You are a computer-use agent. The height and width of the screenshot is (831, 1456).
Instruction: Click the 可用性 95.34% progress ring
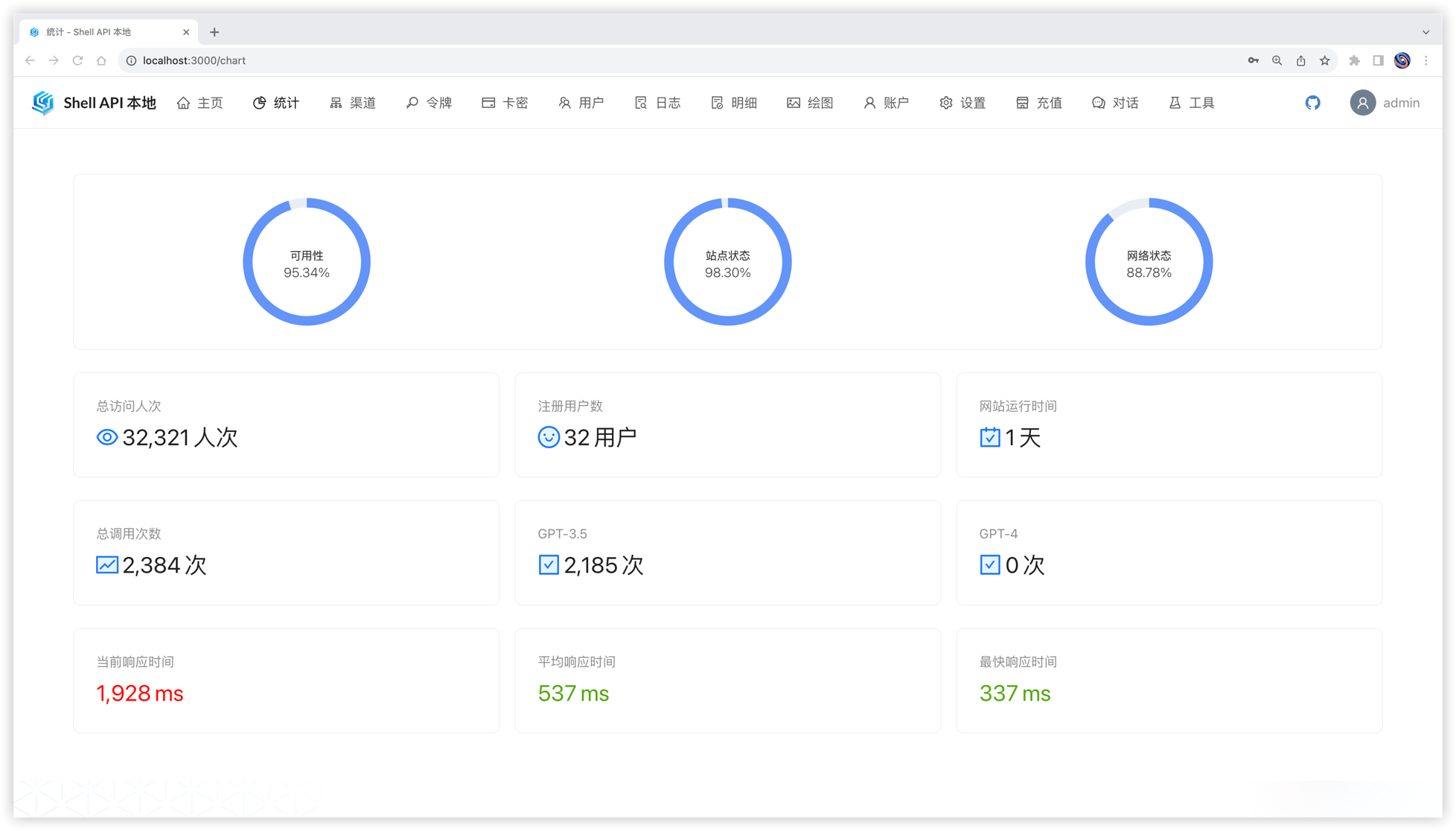coord(307,262)
